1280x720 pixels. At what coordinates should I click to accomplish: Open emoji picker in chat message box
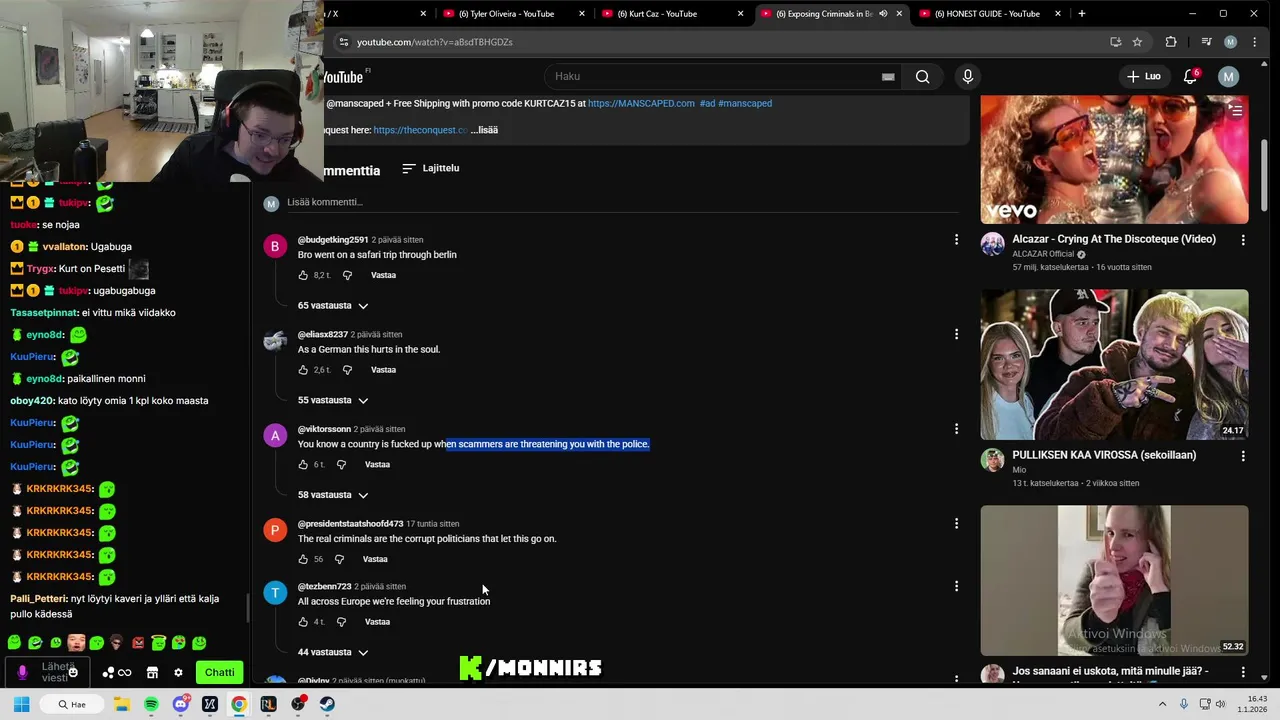click(x=73, y=672)
